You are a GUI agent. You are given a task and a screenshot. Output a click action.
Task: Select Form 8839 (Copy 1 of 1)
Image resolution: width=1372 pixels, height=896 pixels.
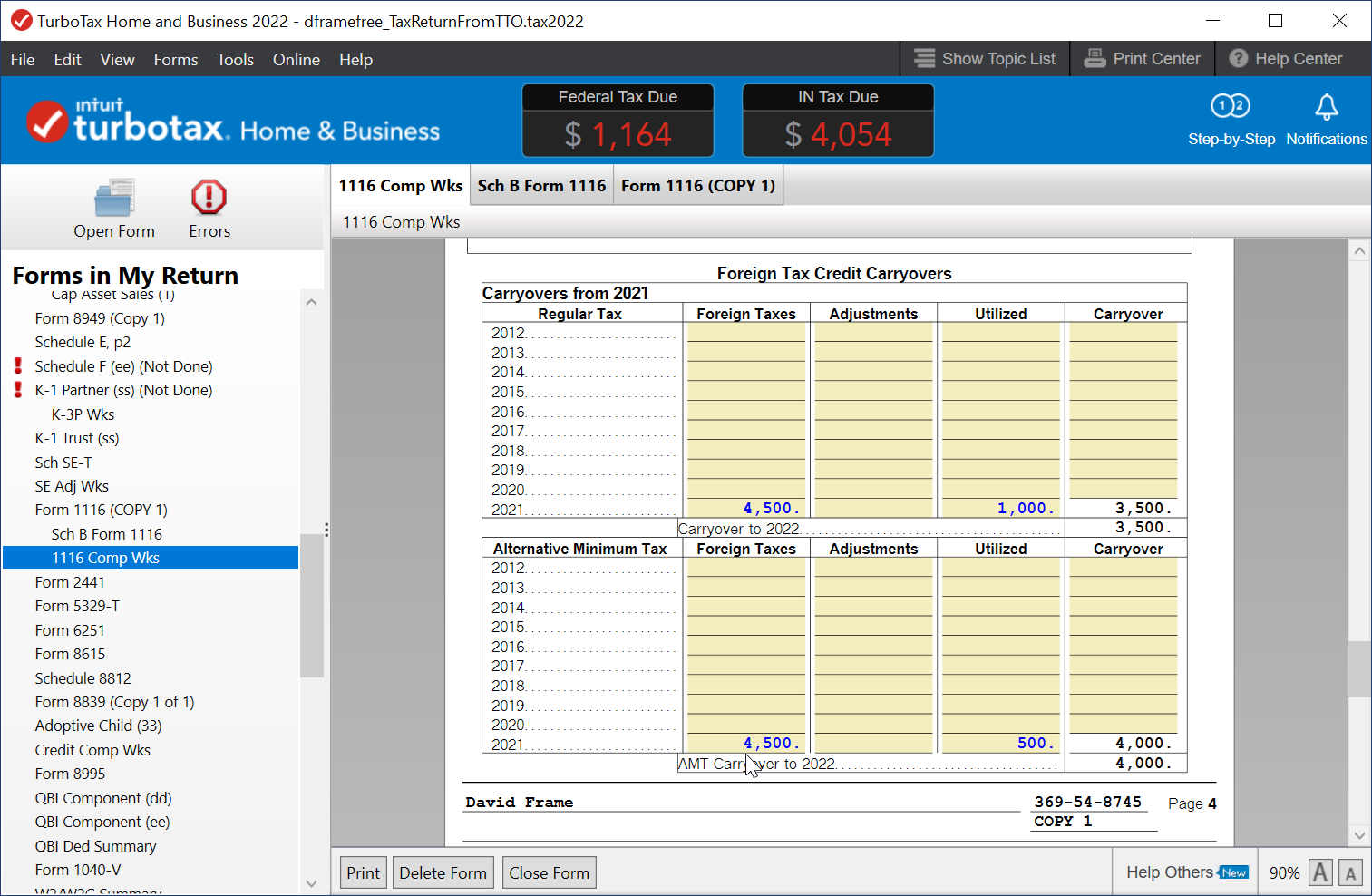114,702
